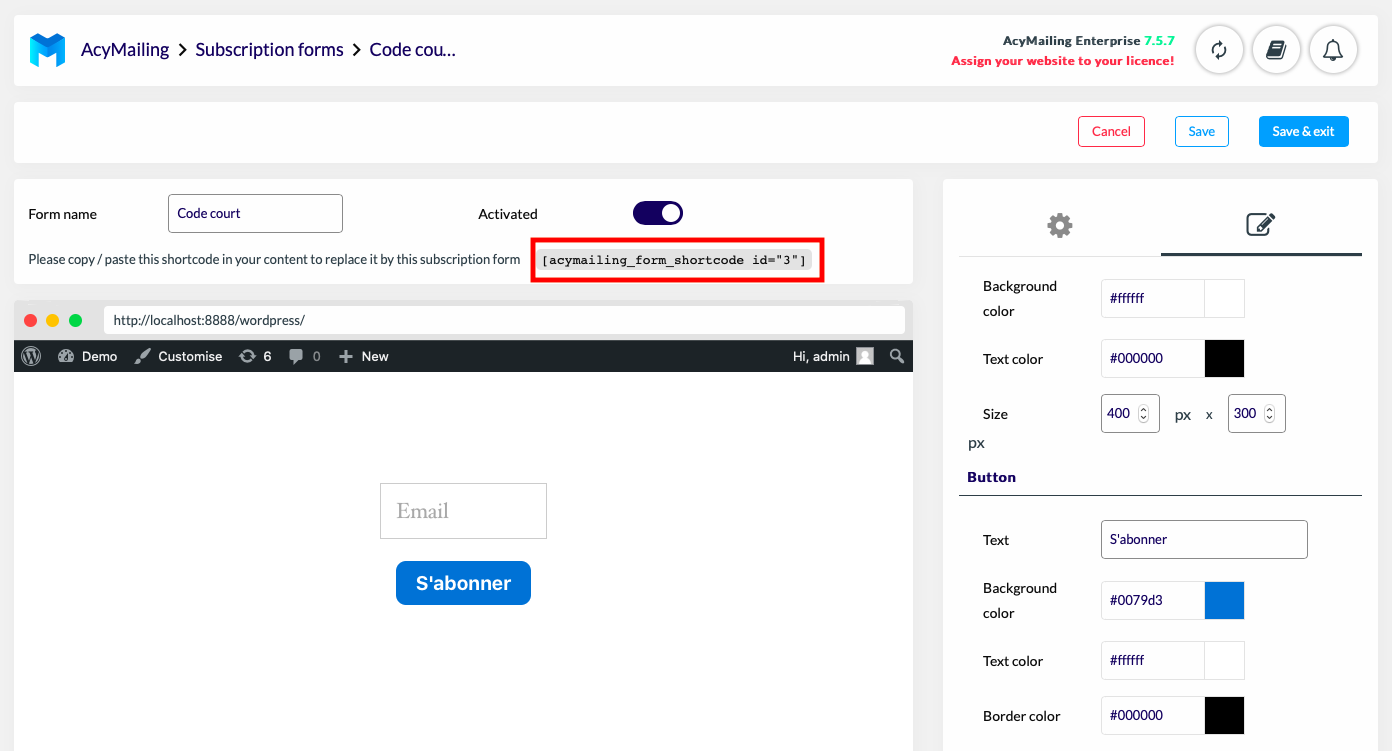Click Code cou… breadcrumb item
This screenshot has height=751, width=1392.
tap(413, 49)
